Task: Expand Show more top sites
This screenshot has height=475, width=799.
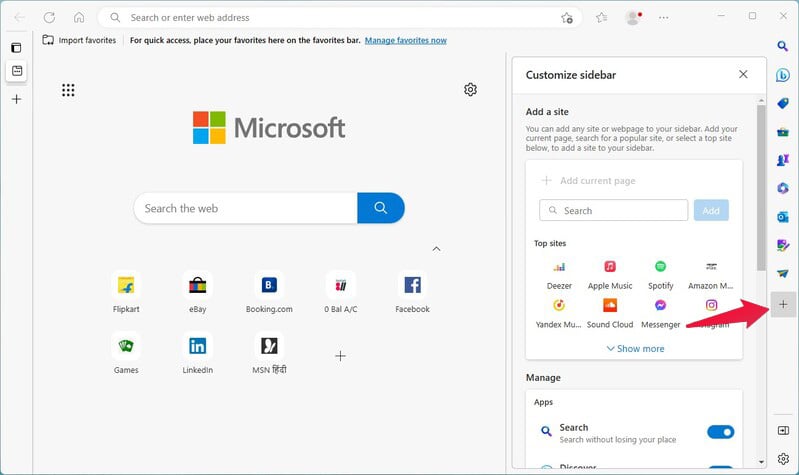Action: (x=635, y=349)
